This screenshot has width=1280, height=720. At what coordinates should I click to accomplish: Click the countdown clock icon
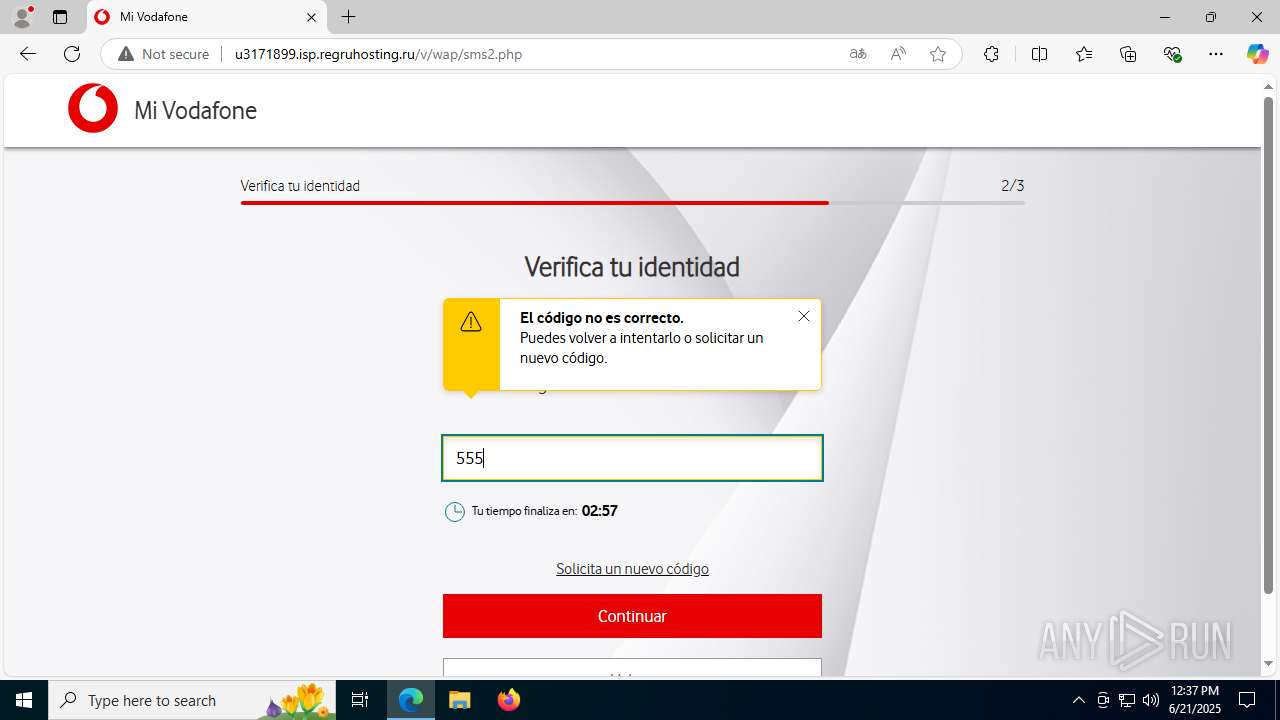click(455, 512)
